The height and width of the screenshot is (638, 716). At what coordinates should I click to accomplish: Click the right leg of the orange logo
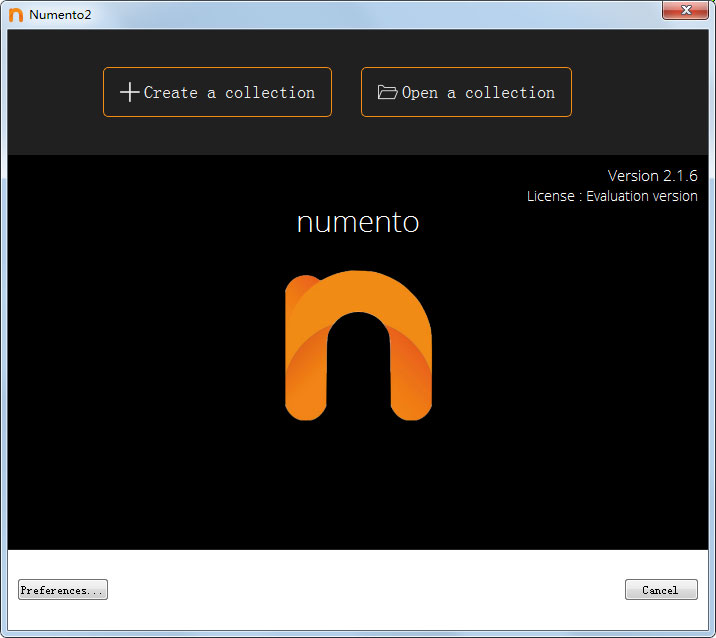pyautogui.click(x=411, y=390)
